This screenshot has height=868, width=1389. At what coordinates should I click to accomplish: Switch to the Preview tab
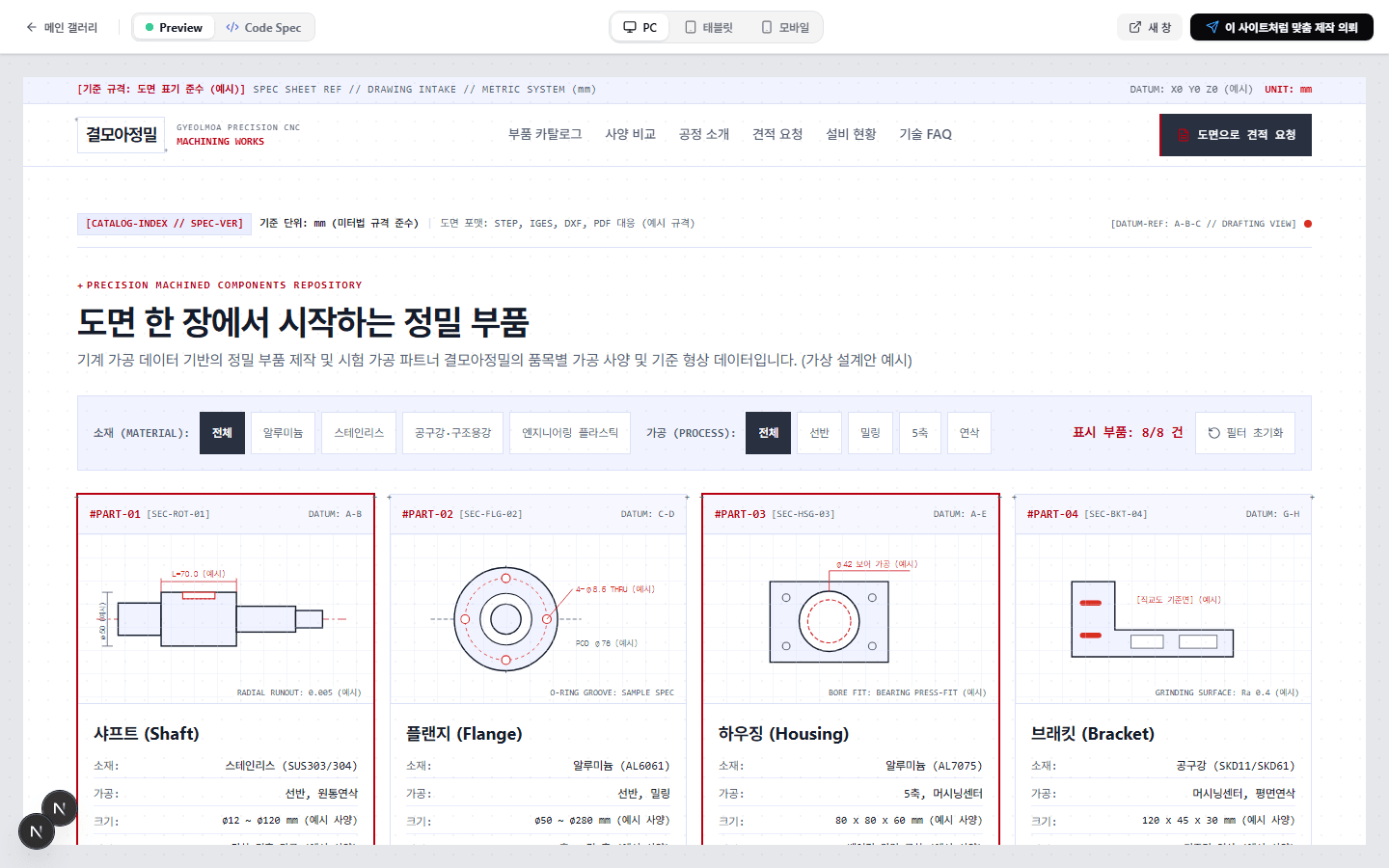[174, 27]
